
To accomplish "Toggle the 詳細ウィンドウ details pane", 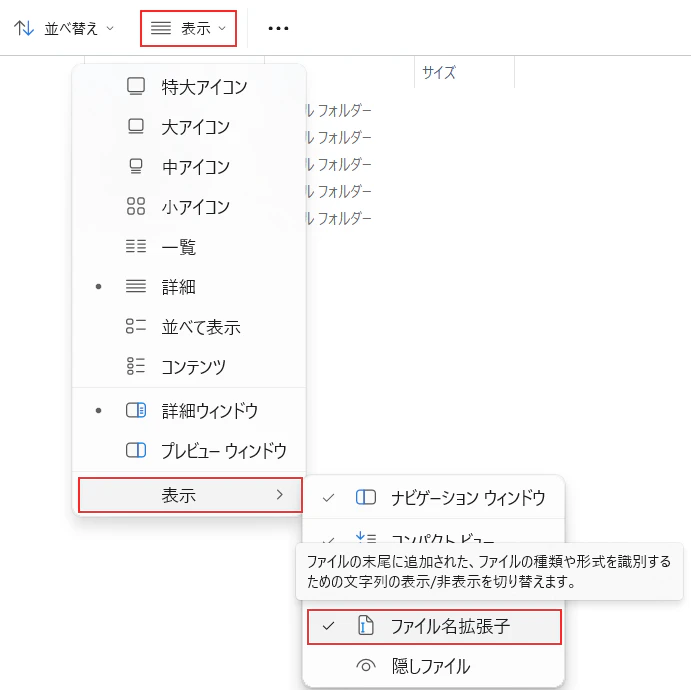I will [x=189, y=411].
